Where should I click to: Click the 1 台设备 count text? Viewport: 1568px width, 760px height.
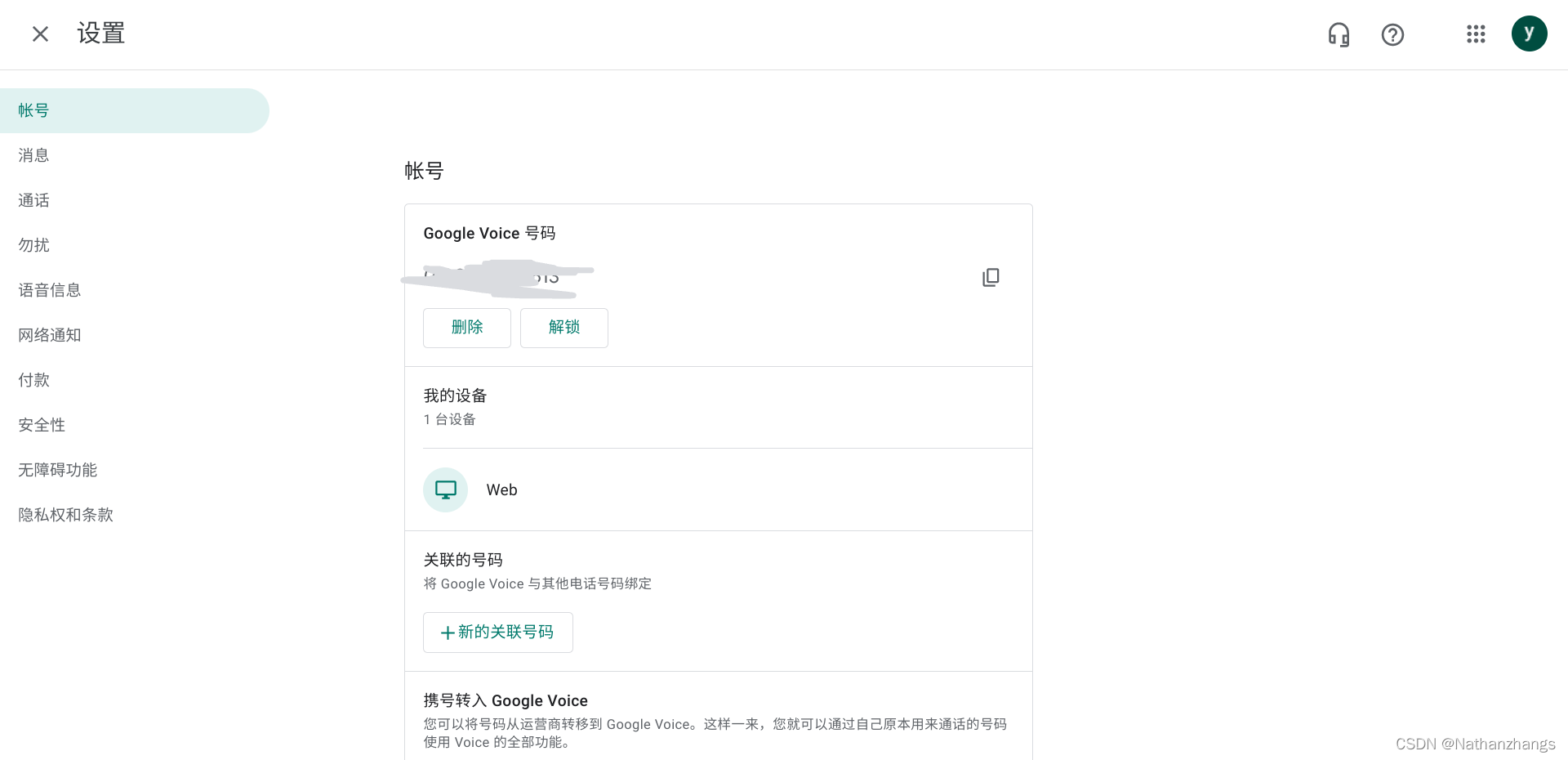(x=449, y=419)
